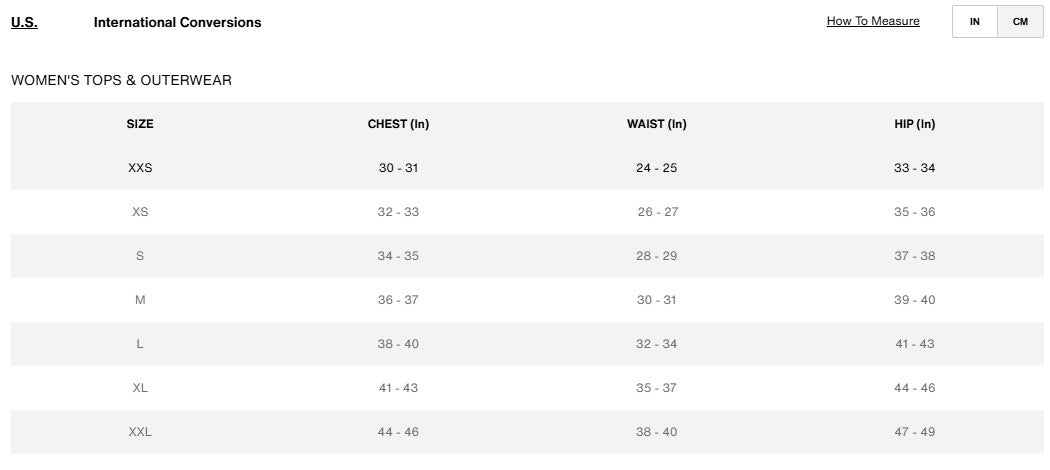Select the XXS size row label
The width and height of the screenshot is (1050, 470).
coord(140,168)
